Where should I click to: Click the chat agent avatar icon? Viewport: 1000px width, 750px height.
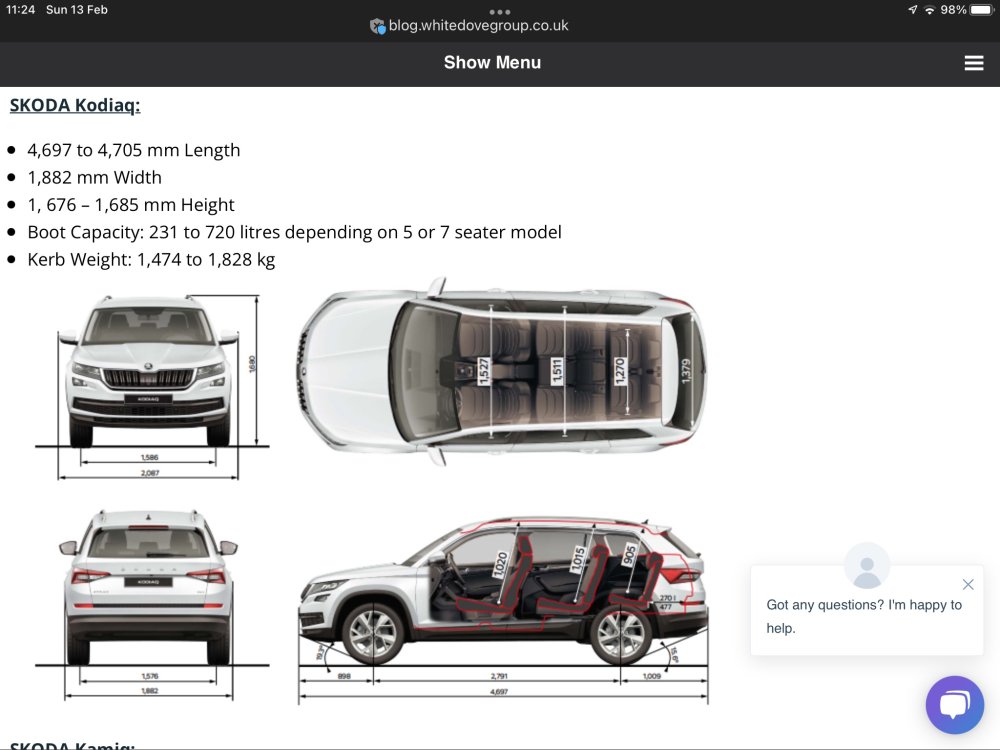coord(867,565)
